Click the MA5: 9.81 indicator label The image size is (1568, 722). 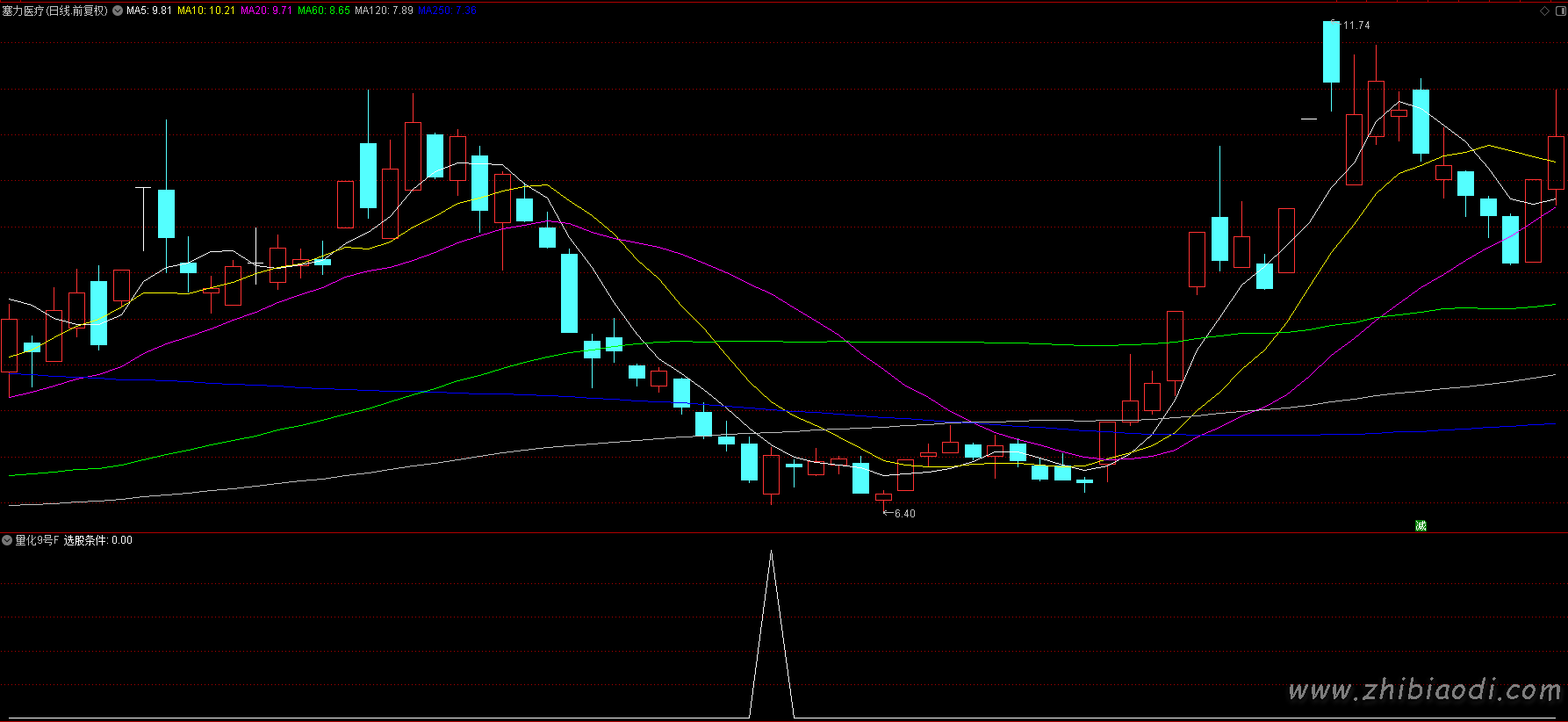pos(149,11)
